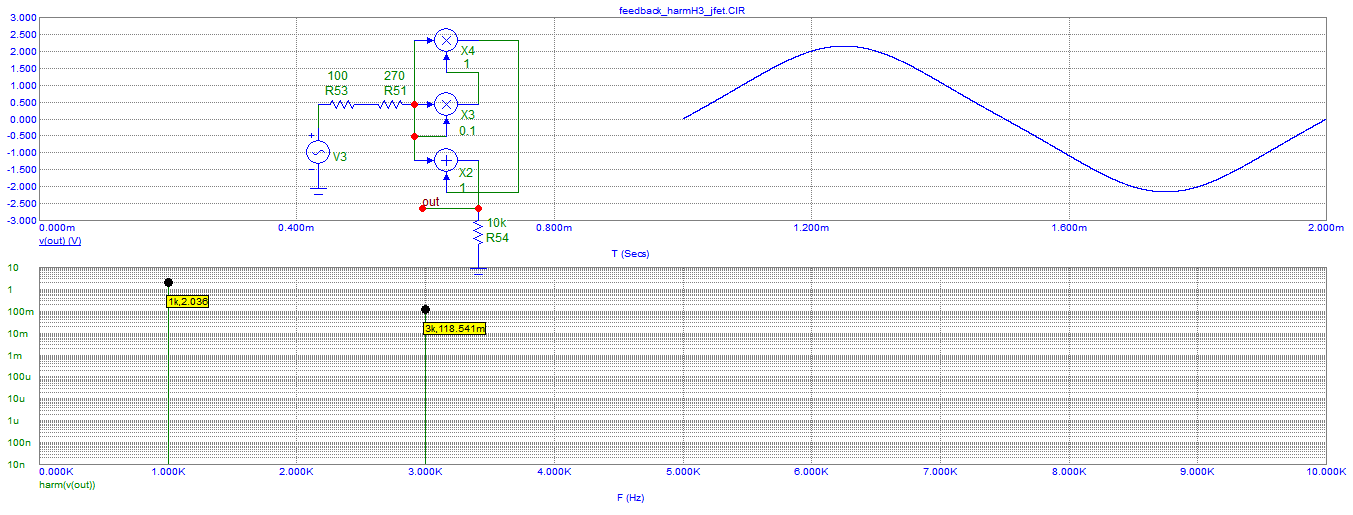This screenshot has width=1353, height=515.
Task: Click the '3.000K' frequency axis value
Action: [x=426, y=471]
